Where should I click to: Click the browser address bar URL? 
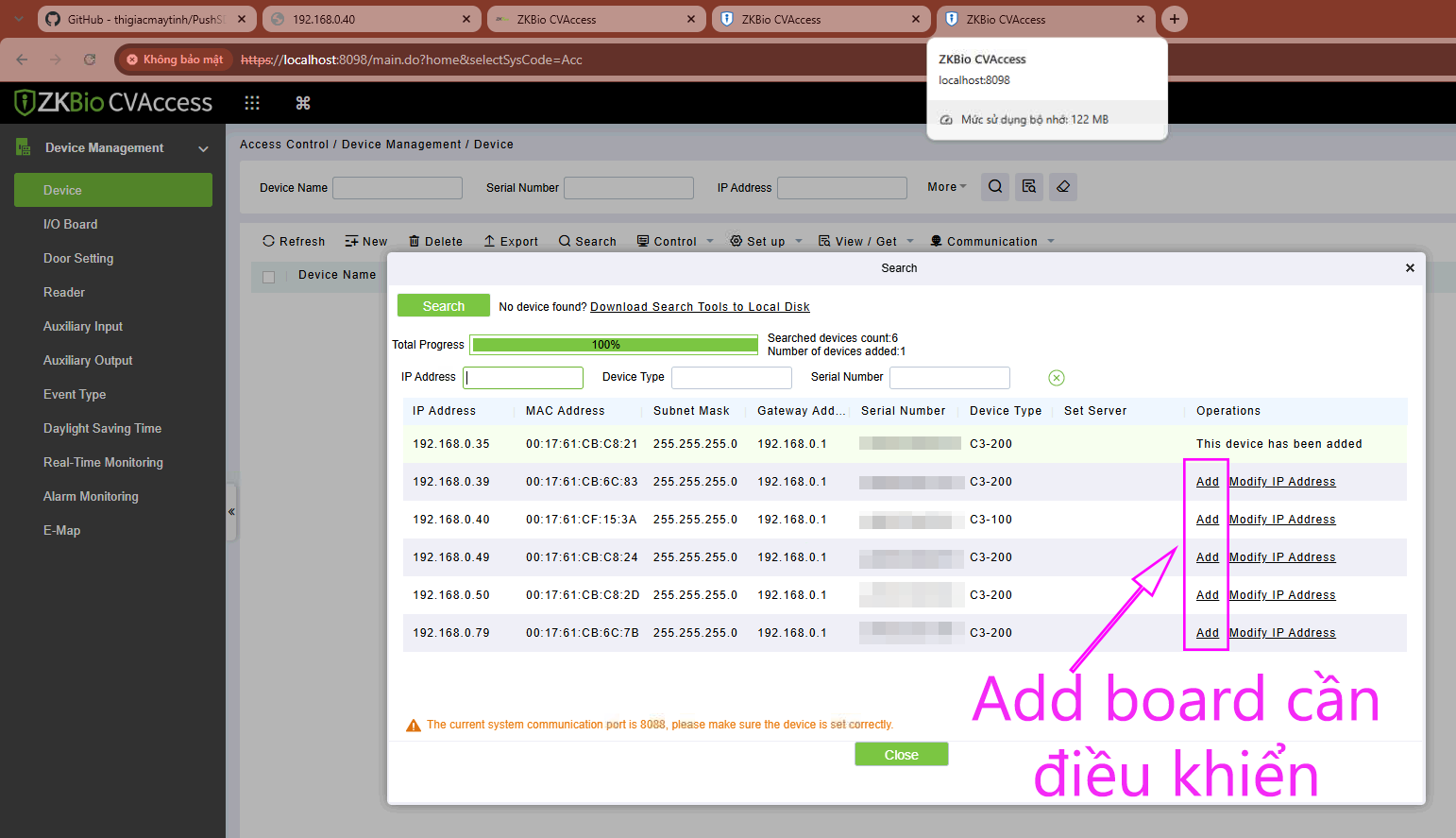point(412,60)
